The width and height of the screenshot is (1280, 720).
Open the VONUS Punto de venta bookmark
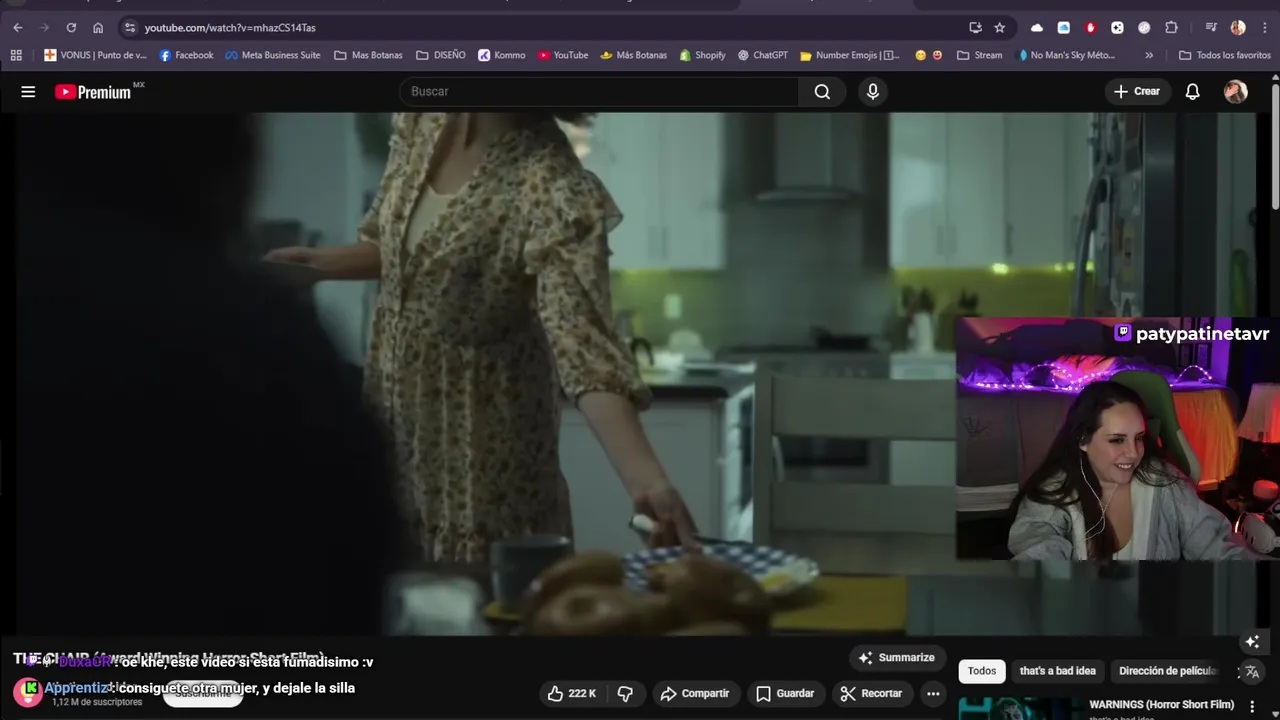95,55
